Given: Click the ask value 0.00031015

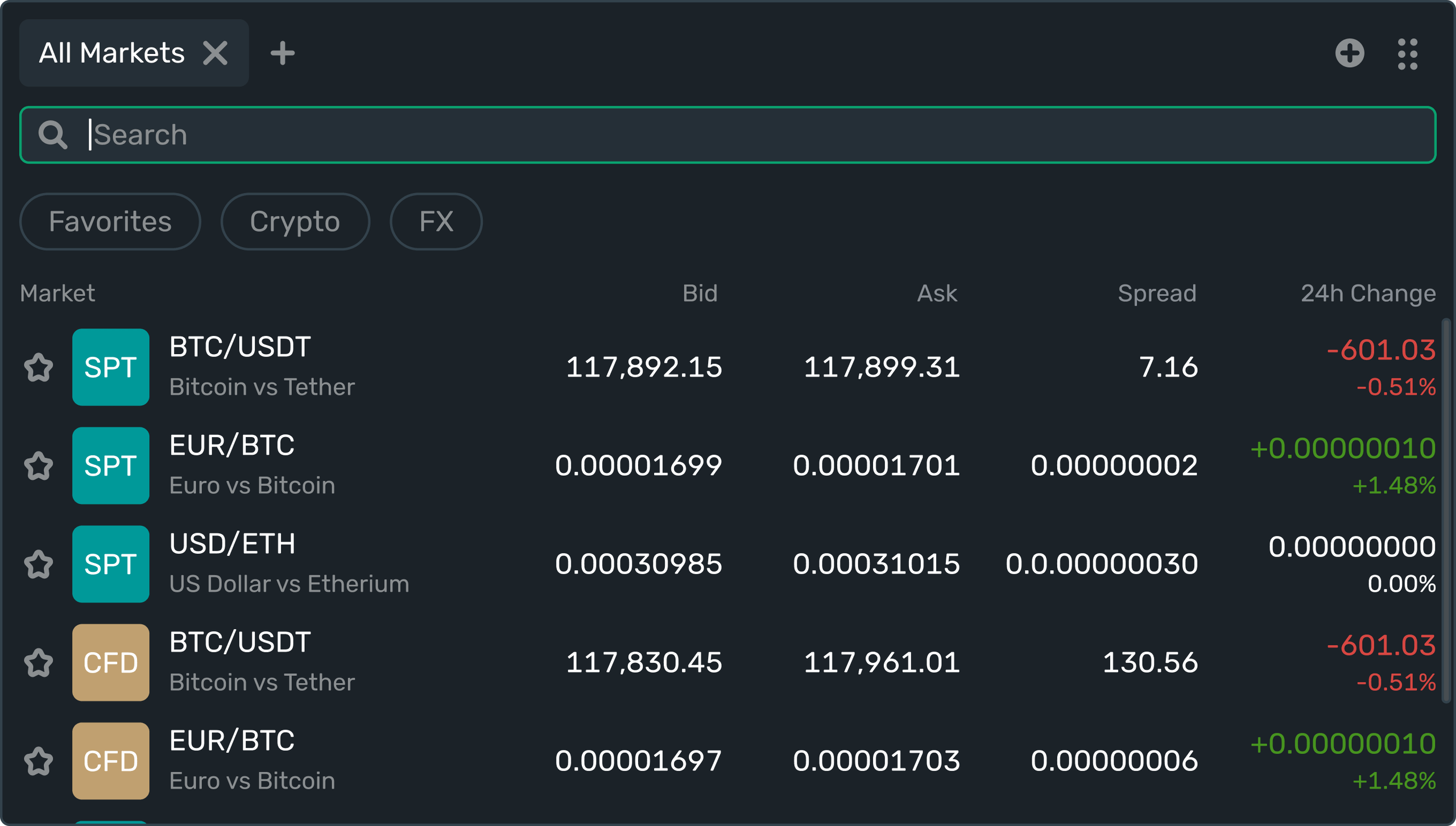Looking at the screenshot, I should click(876, 564).
